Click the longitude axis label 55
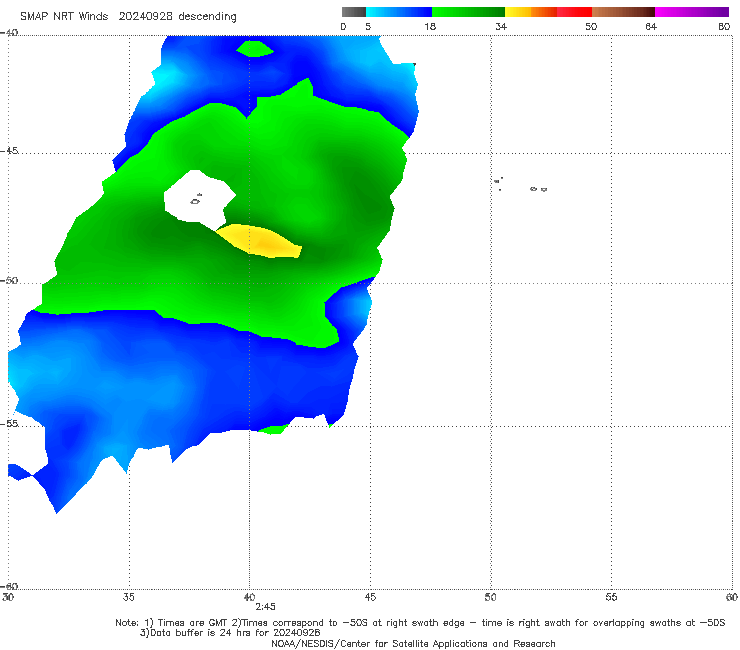This screenshot has height=650, width=740. click(x=611, y=597)
